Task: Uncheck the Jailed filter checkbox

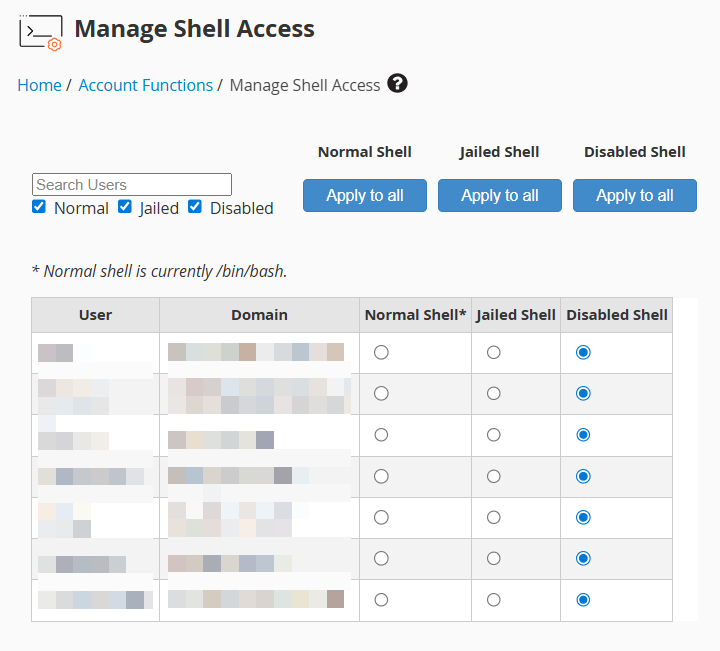Action: [125, 207]
